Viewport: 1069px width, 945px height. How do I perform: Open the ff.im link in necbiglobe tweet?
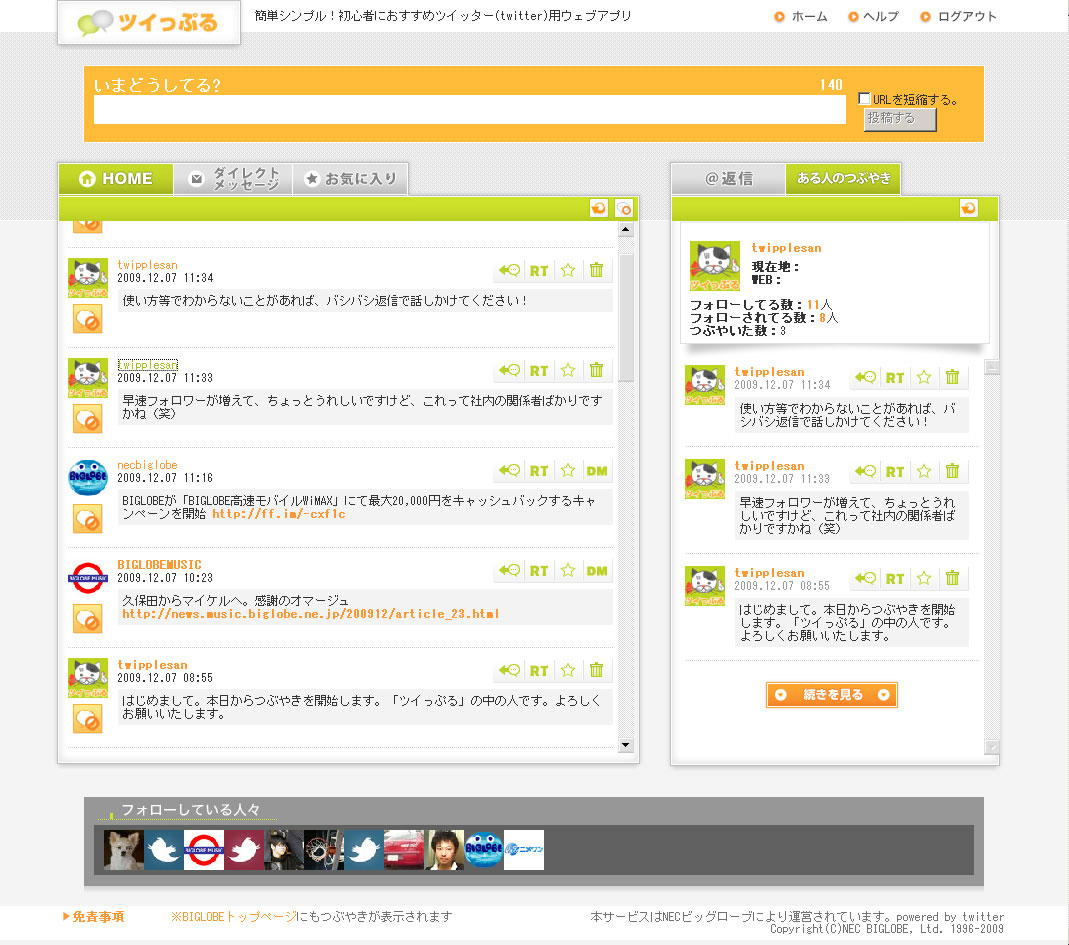279,514
